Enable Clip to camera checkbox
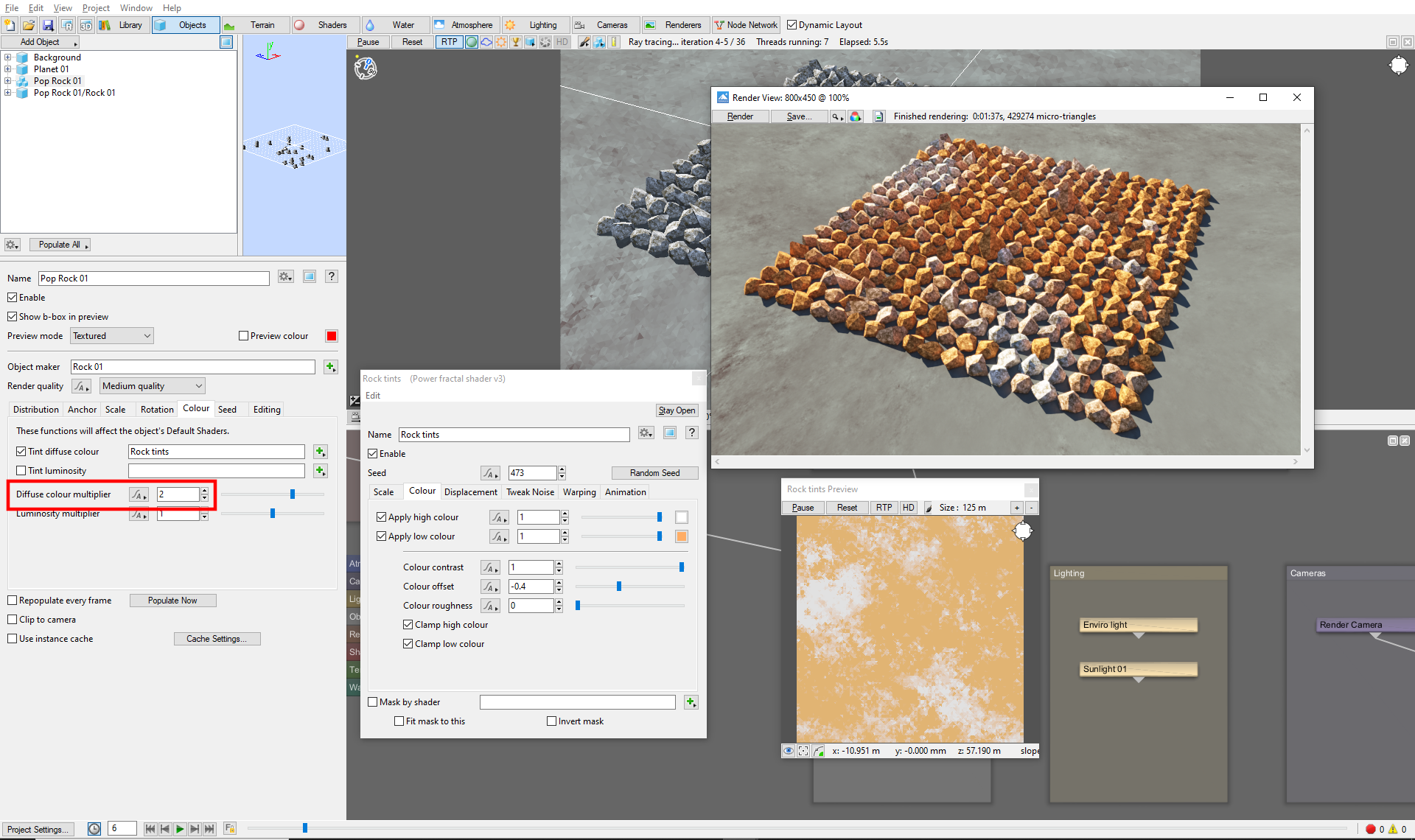 (x=13, y=620)
